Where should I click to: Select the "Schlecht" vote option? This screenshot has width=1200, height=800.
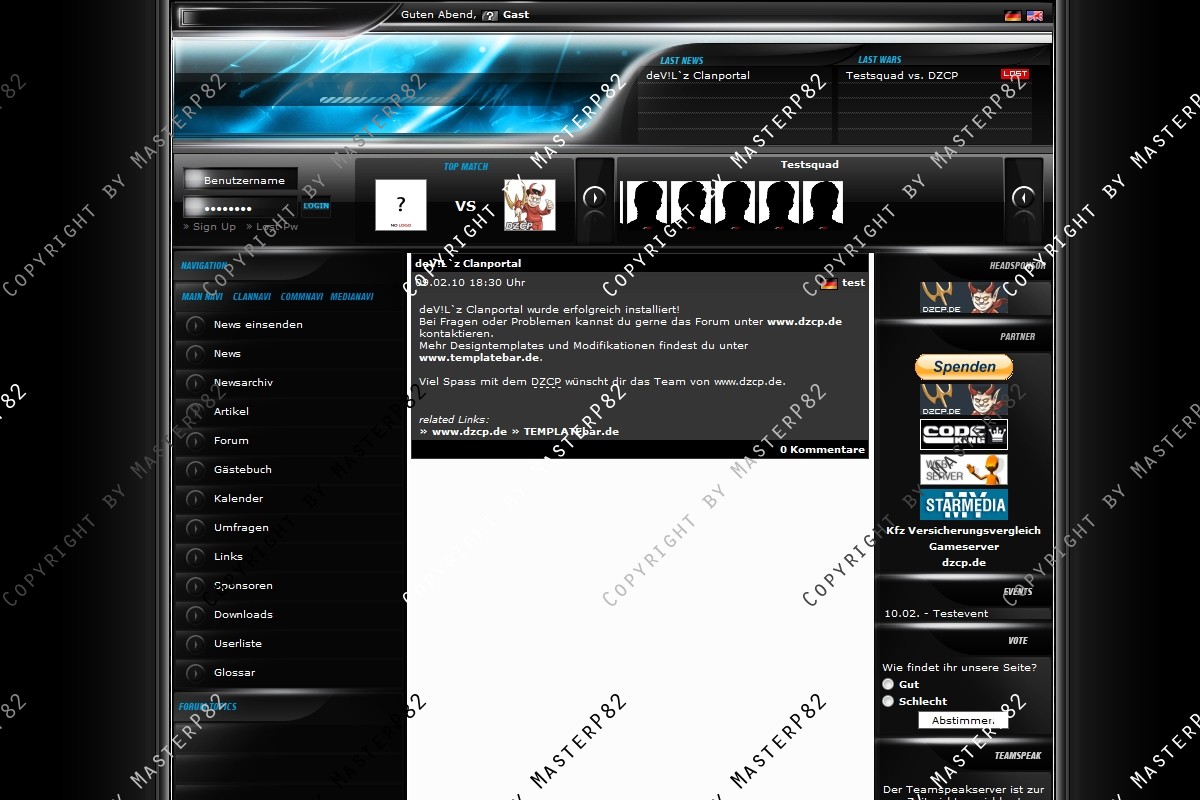pyautogui.click(x=888, y=701)
